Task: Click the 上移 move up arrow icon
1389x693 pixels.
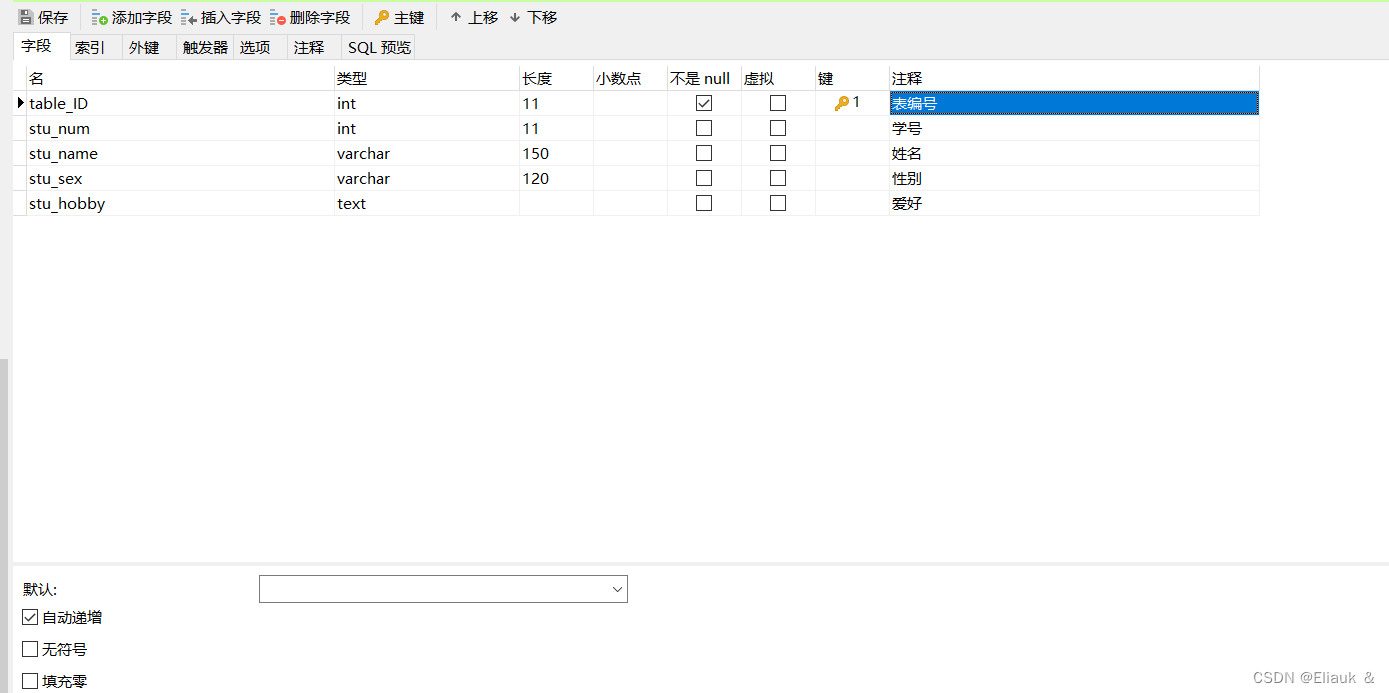Action: pyautogui.click(x=456, y=16)
